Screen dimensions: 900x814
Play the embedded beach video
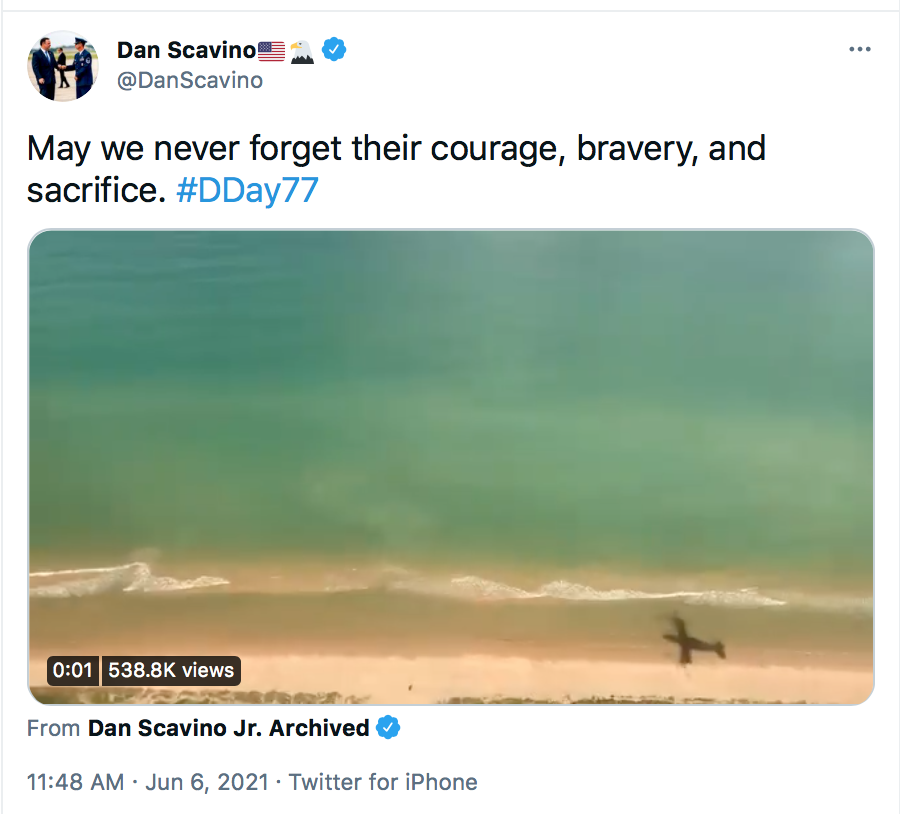point(451,467)
